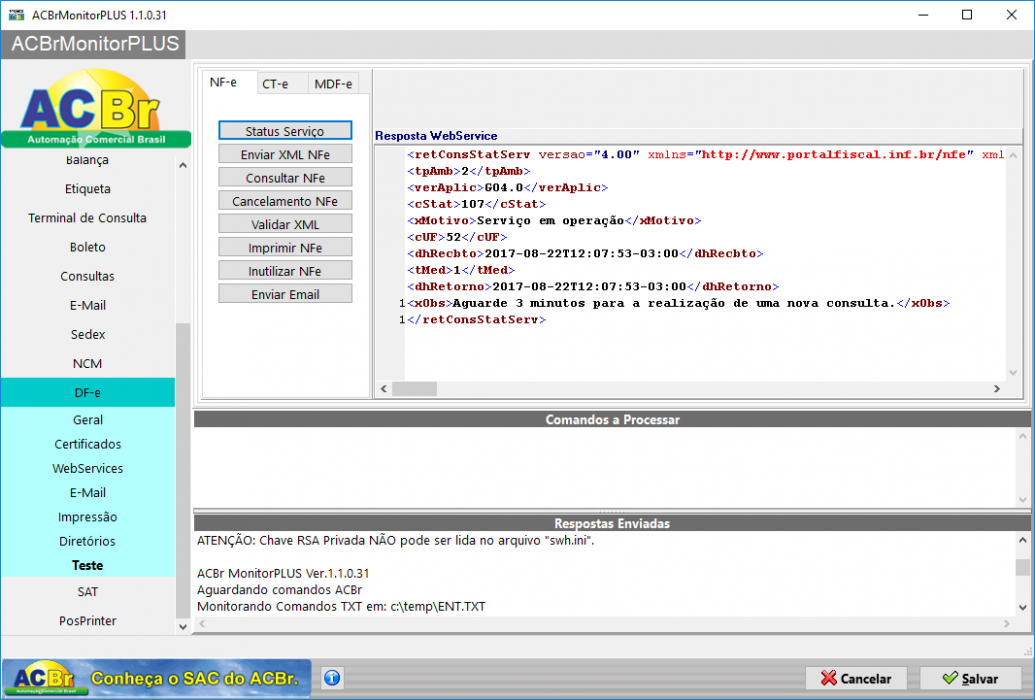Click the green check Salvar button
The height and width of the screenshot is (700, 1035).
pyautogui.click(x=971, y=678)
